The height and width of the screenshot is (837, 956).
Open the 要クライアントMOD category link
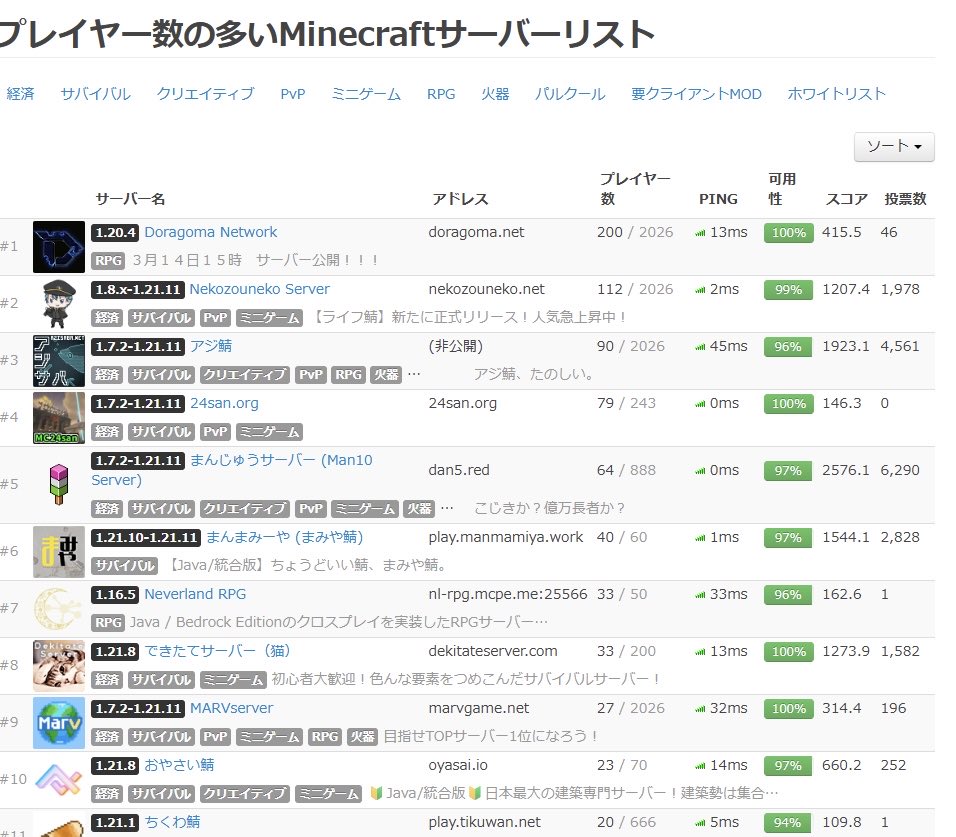click(696, 94)
